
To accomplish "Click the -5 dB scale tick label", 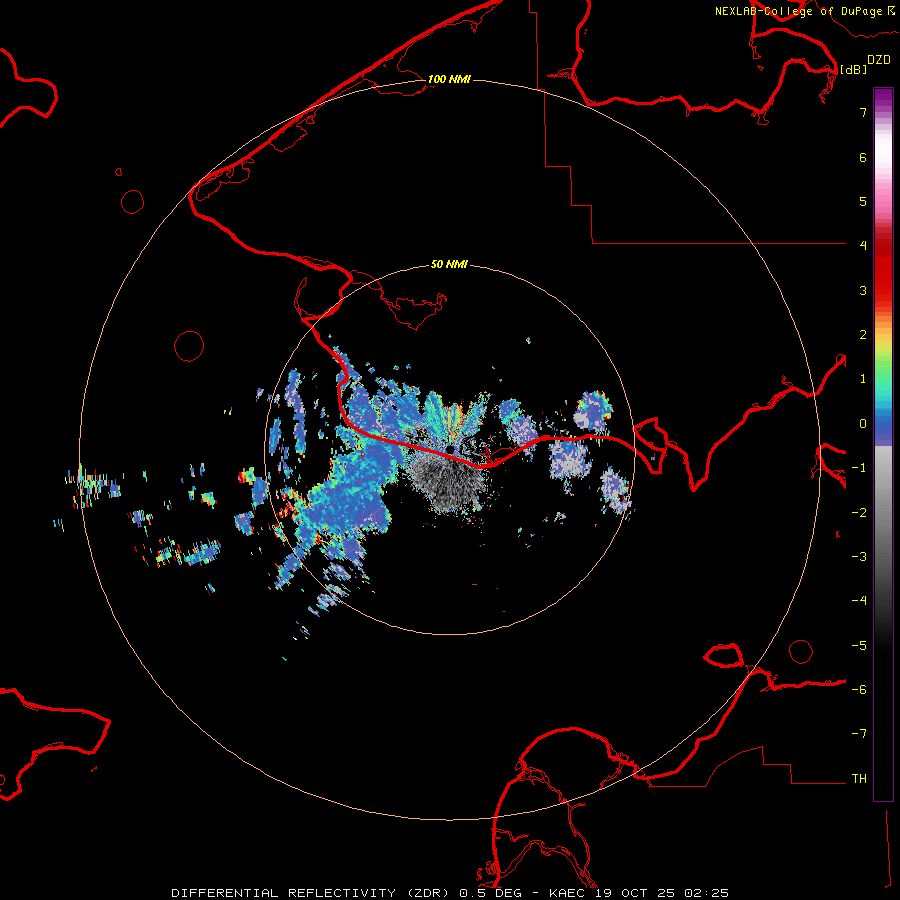I will [x=859, y=646].
